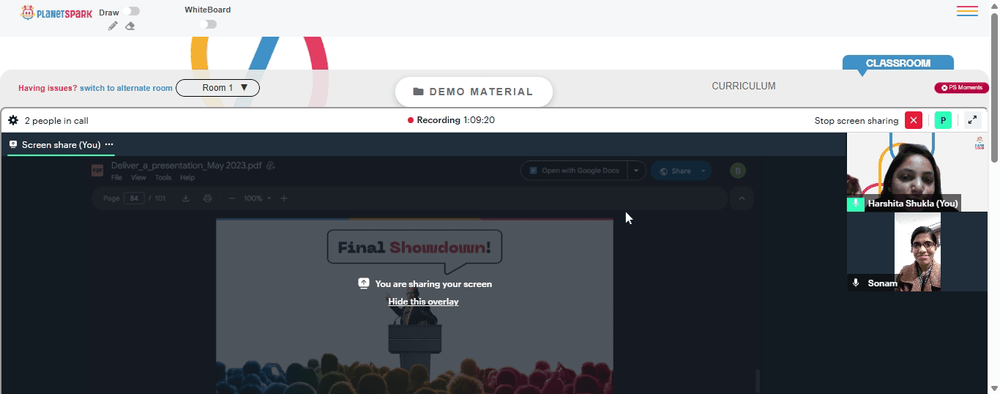The image size is (1000, 394).
Task: Open call settings gear icon
Action: click(13, 120)
